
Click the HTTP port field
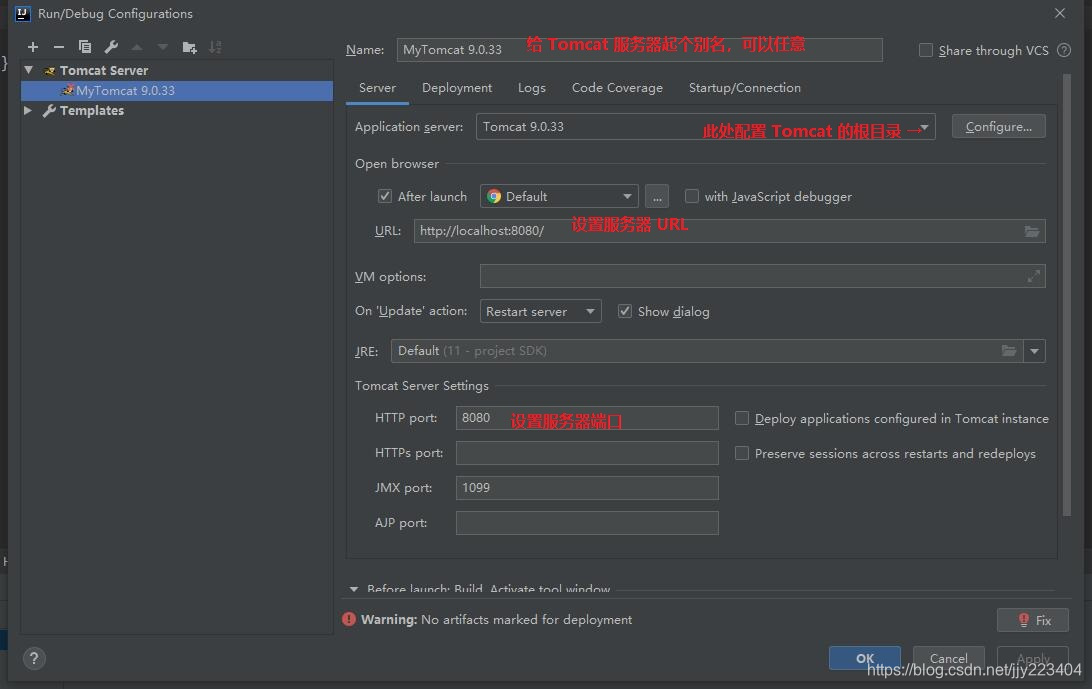pos(587,418)
